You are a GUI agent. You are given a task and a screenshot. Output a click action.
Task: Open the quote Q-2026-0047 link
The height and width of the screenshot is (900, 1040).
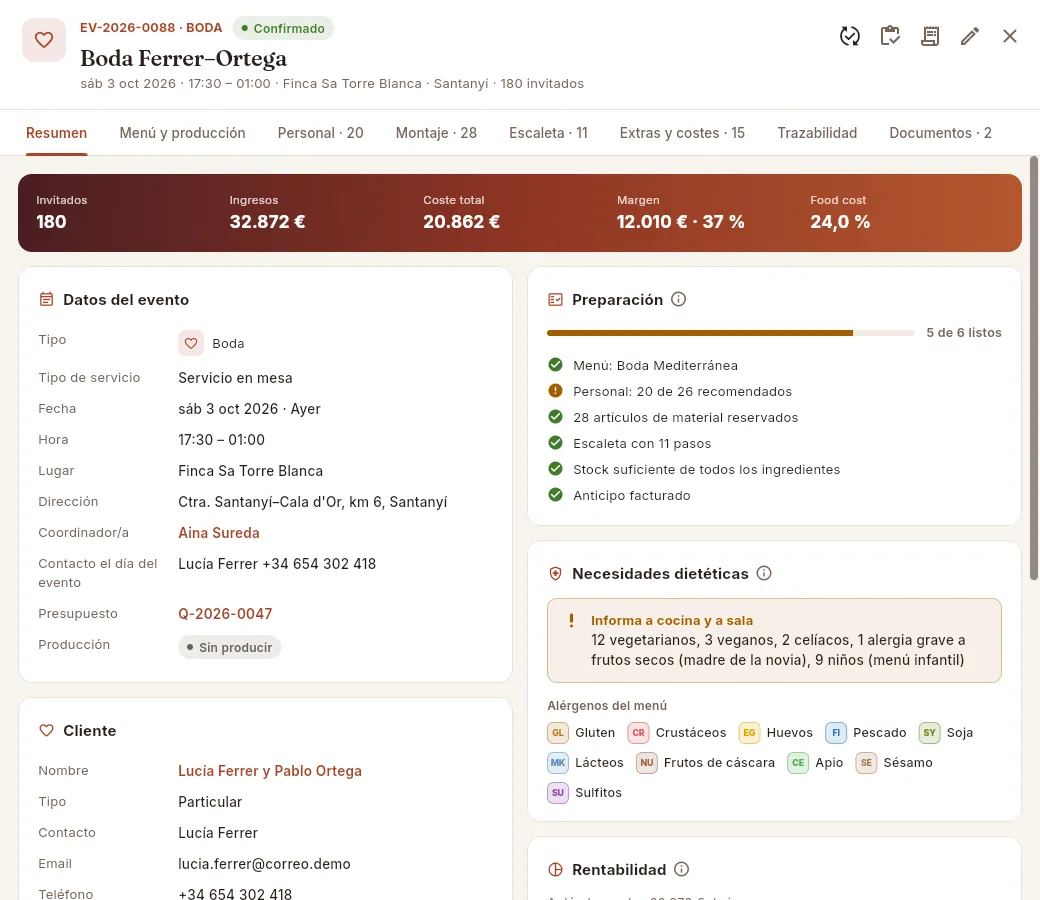pos(225,613)
